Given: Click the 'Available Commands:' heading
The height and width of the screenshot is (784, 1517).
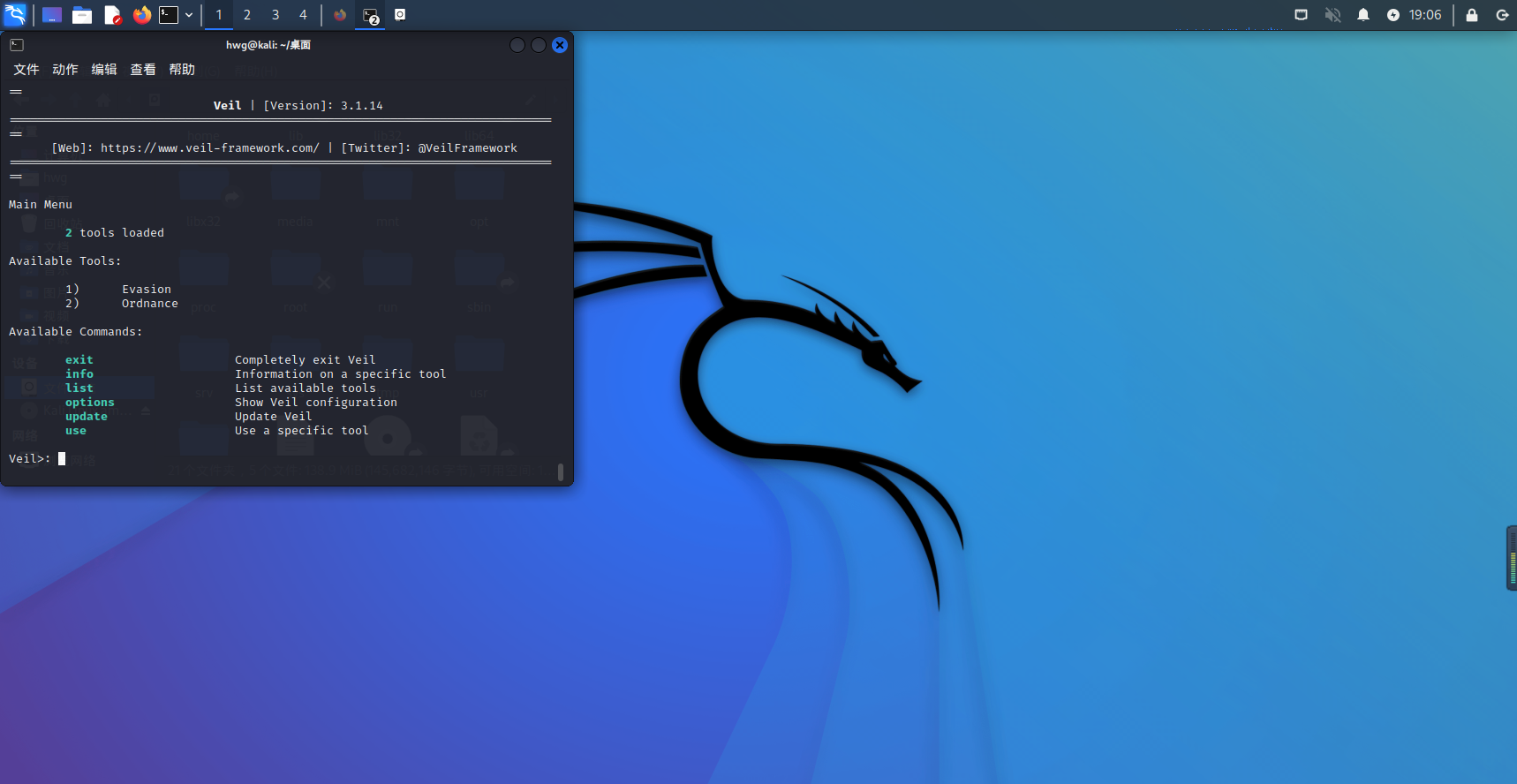Looking at the screenshot, I should tap(76, 332).
